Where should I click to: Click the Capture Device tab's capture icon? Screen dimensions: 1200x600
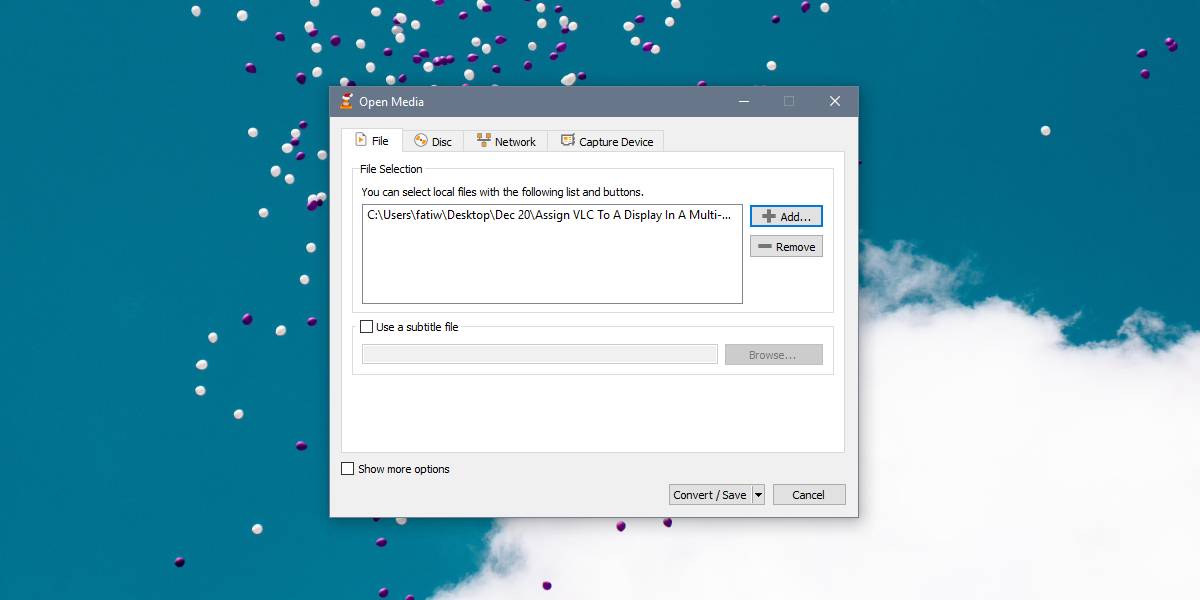click(x=567, y=140)
